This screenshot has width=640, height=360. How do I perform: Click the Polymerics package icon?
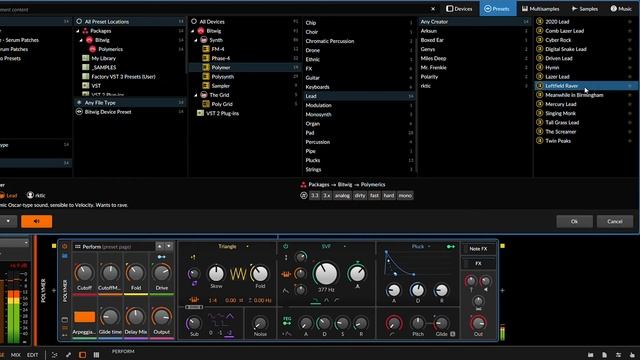tap(93, 49)
